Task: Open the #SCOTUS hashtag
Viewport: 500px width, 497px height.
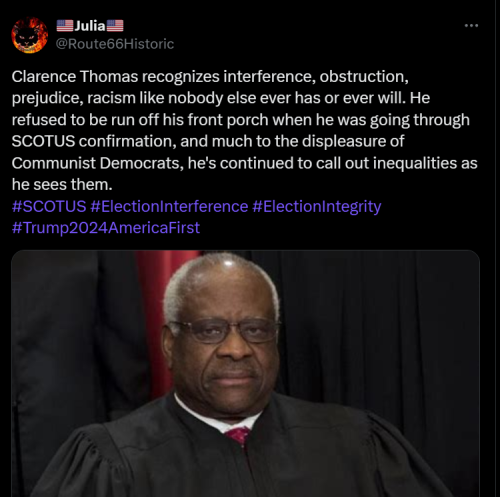Action: coord(49,206)
